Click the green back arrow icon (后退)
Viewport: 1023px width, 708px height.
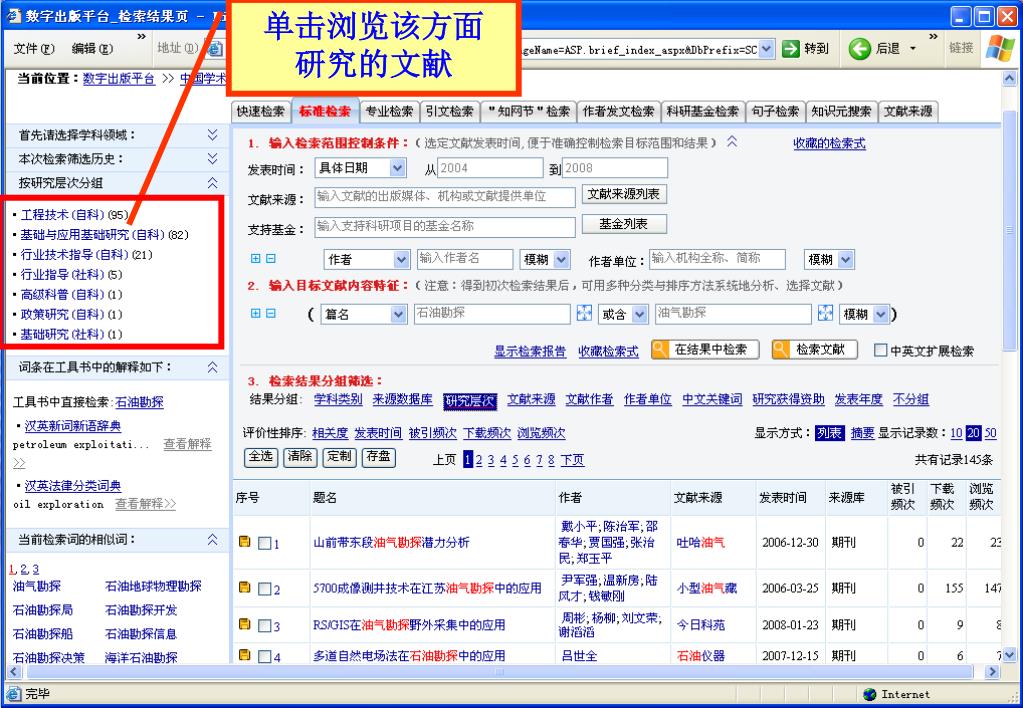(x=859, y=48)
